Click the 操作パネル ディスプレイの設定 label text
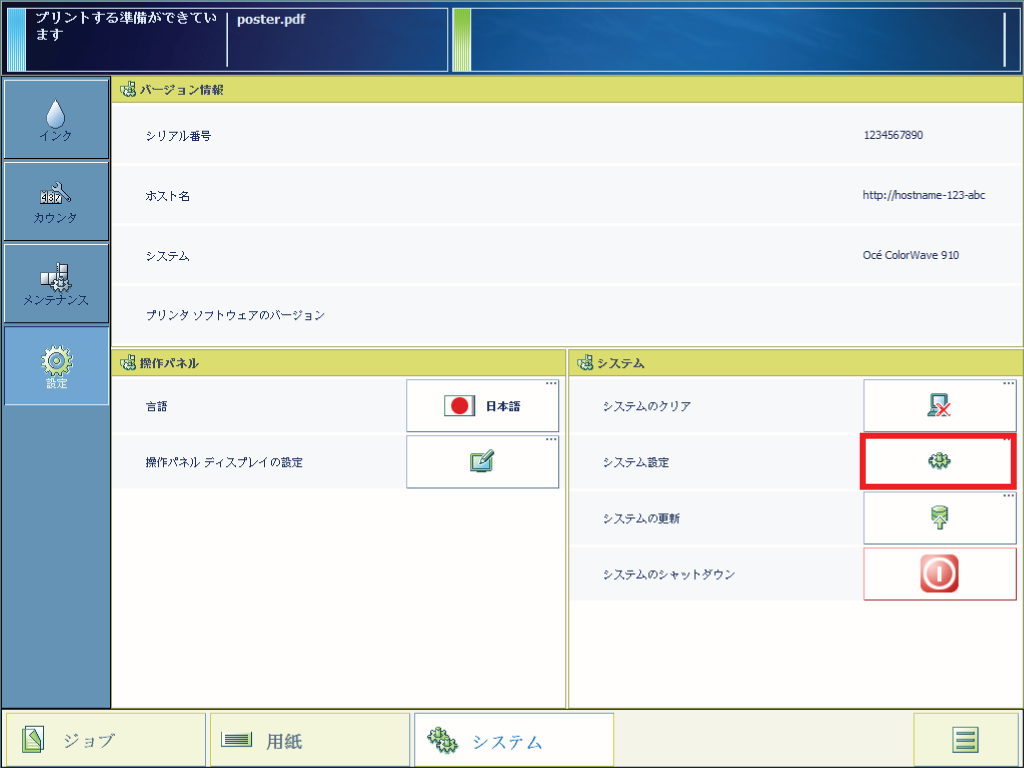Viewport: 1024px width, 768px height. pyautogui.click(x=224, y=462)
